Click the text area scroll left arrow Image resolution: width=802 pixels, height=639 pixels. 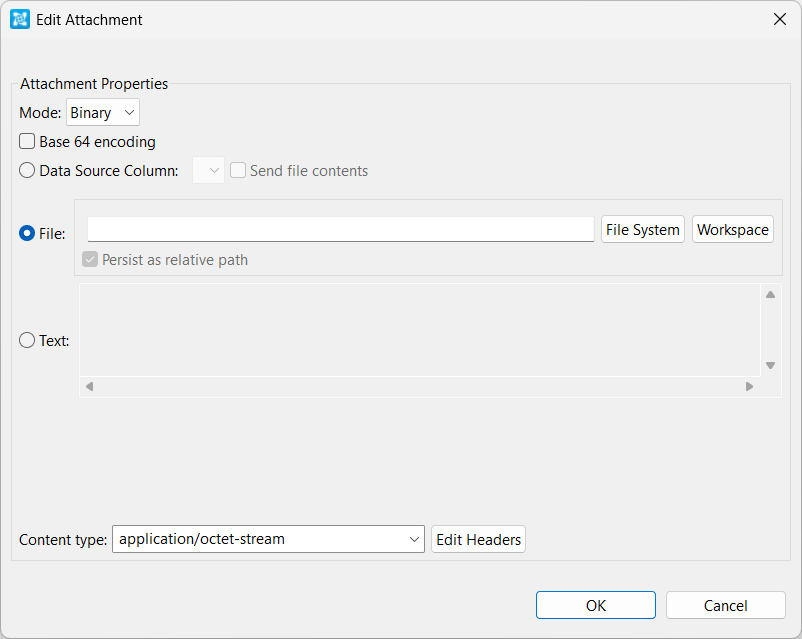pyautogui.click(x=90, y=387)
